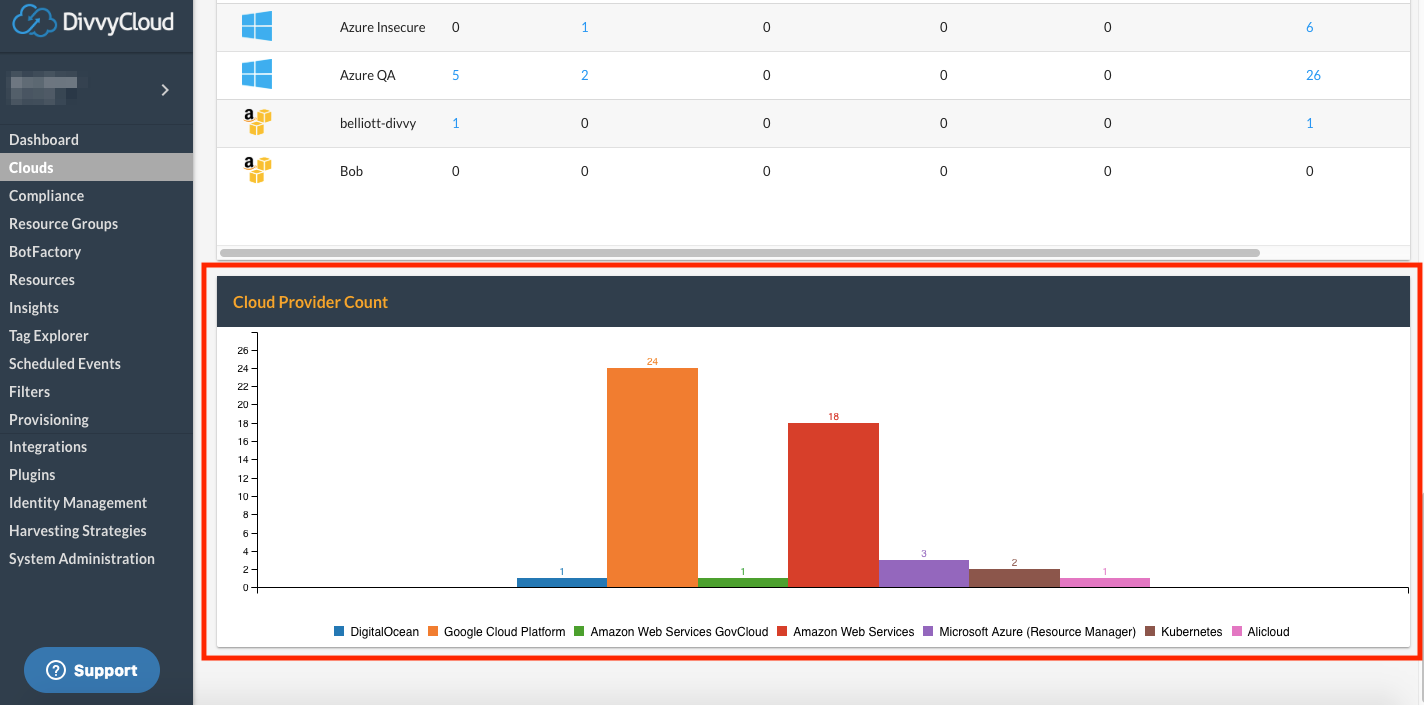Click the Windows icon for Azure Insecure
The width and height of the screenshot is (1424, 705).
(x=257, y=27)
